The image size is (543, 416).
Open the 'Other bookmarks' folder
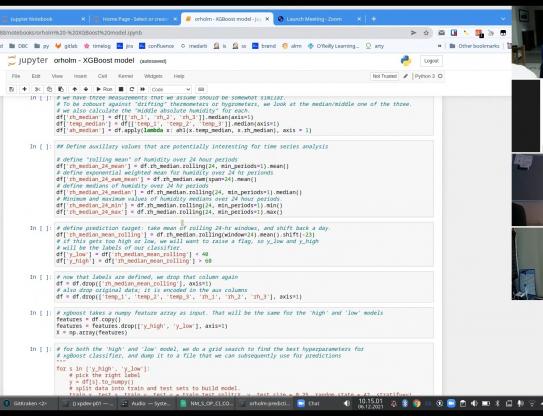point(474,46)
